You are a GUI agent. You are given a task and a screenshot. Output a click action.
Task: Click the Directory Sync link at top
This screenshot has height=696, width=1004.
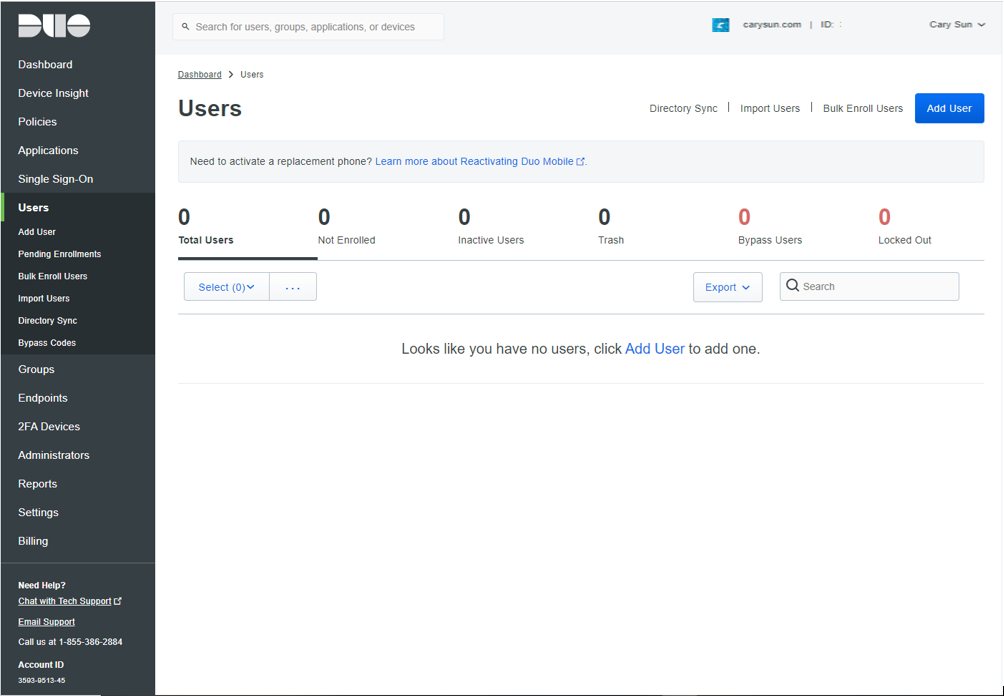coord(683,108)
